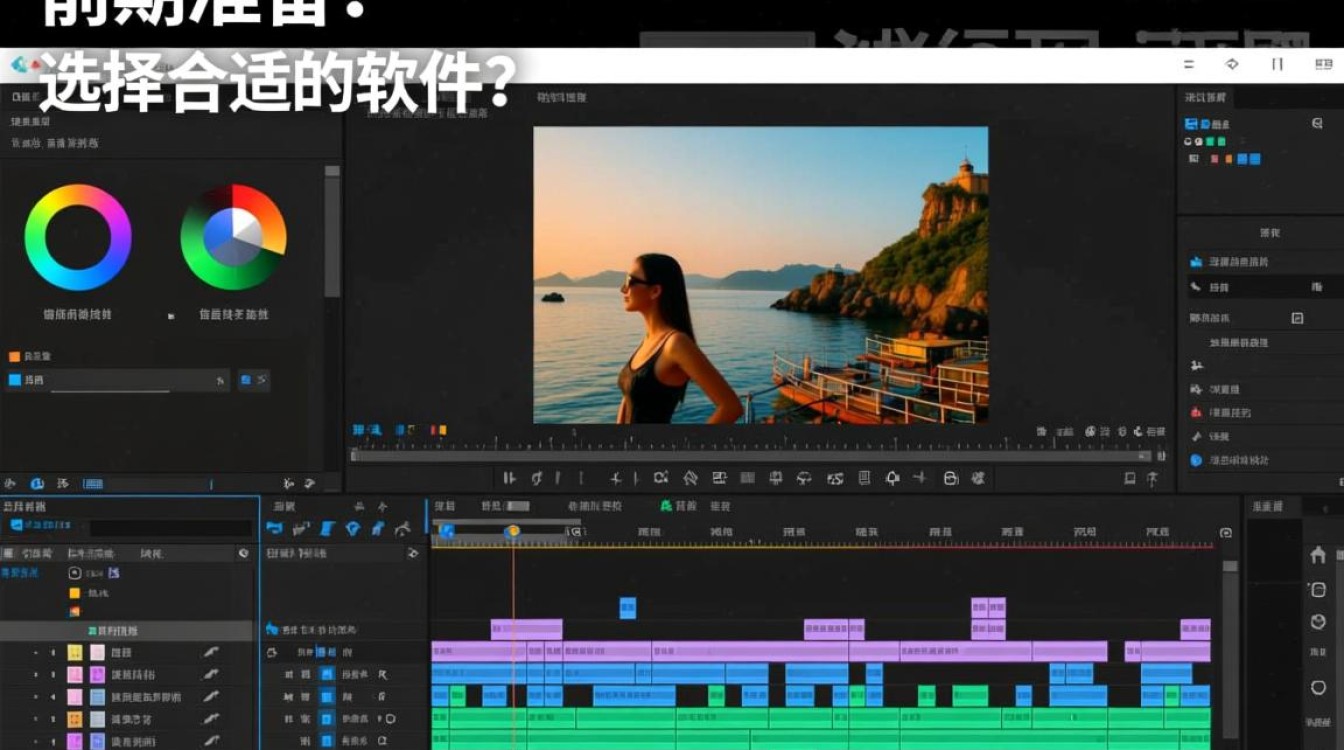Switch to the top-right panel's tab label
This screenshot has width=1344, height=750.
tap(1205, 97)
